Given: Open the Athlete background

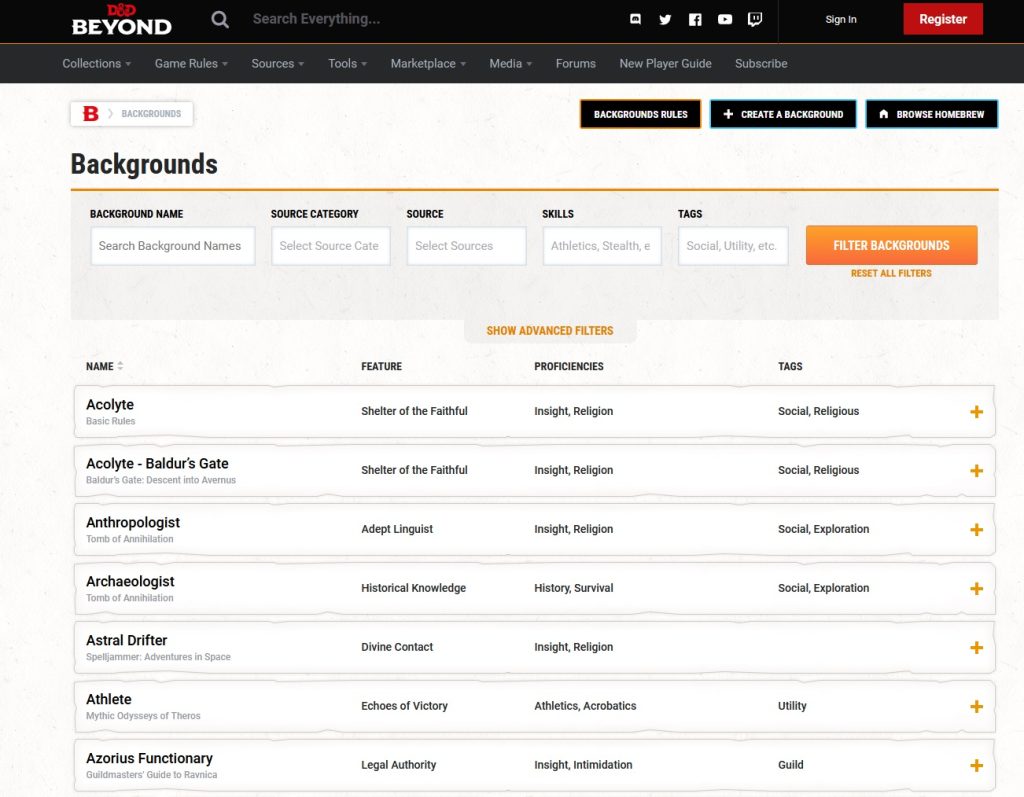Looking at the screenshot, I should tap(108, 699).
